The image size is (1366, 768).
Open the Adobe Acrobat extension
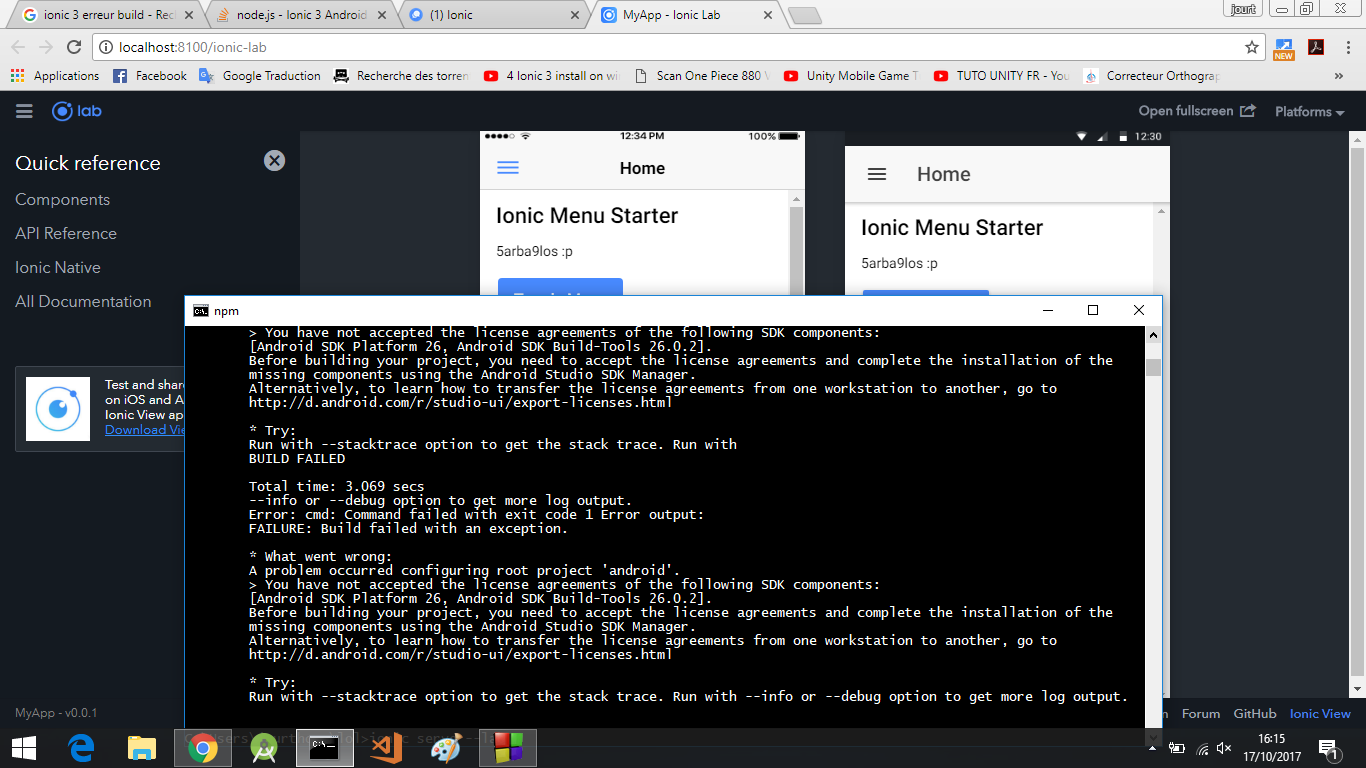(1316, 47)
